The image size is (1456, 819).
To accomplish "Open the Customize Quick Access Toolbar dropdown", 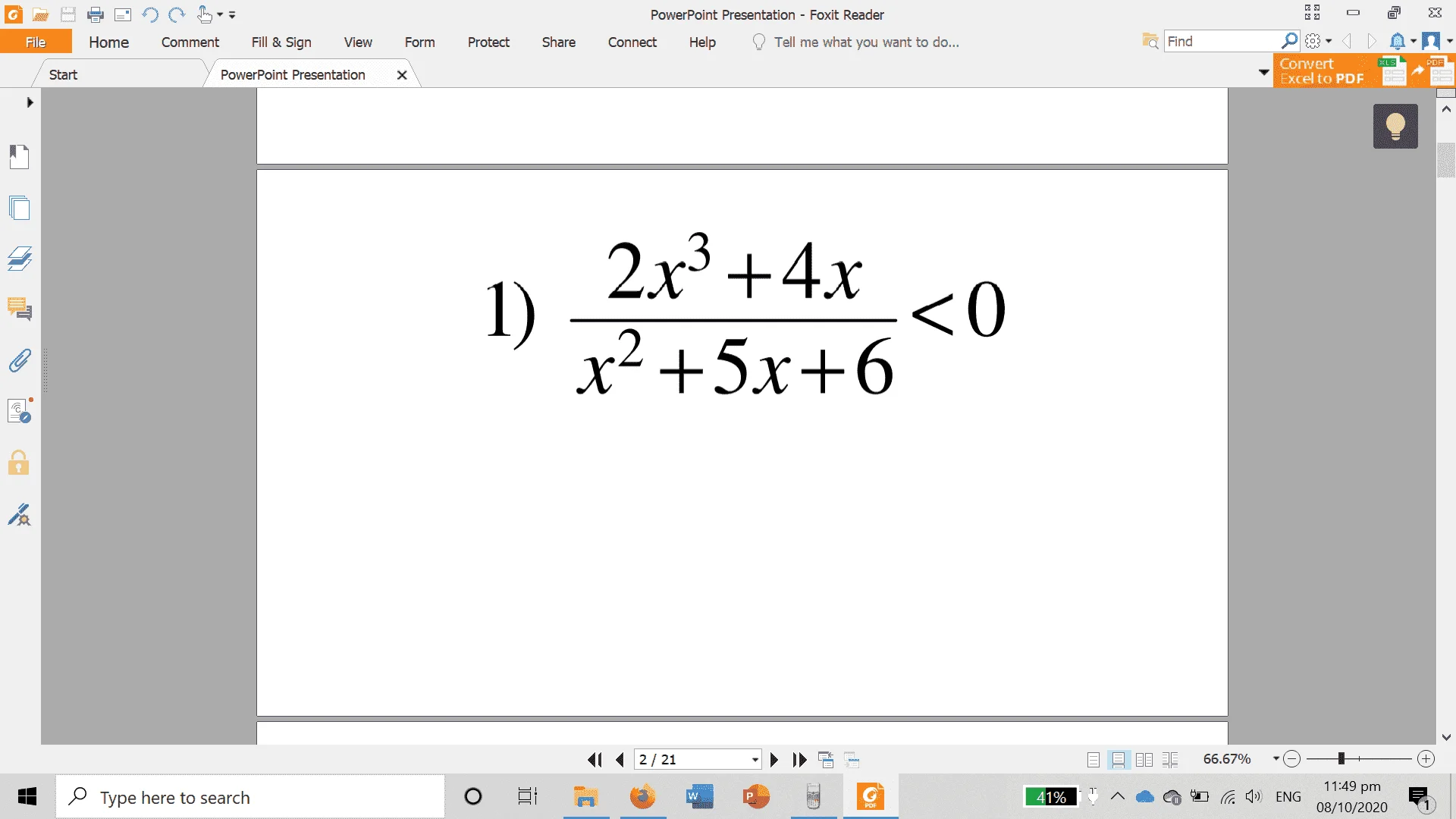I will click(x=232, y=14).
